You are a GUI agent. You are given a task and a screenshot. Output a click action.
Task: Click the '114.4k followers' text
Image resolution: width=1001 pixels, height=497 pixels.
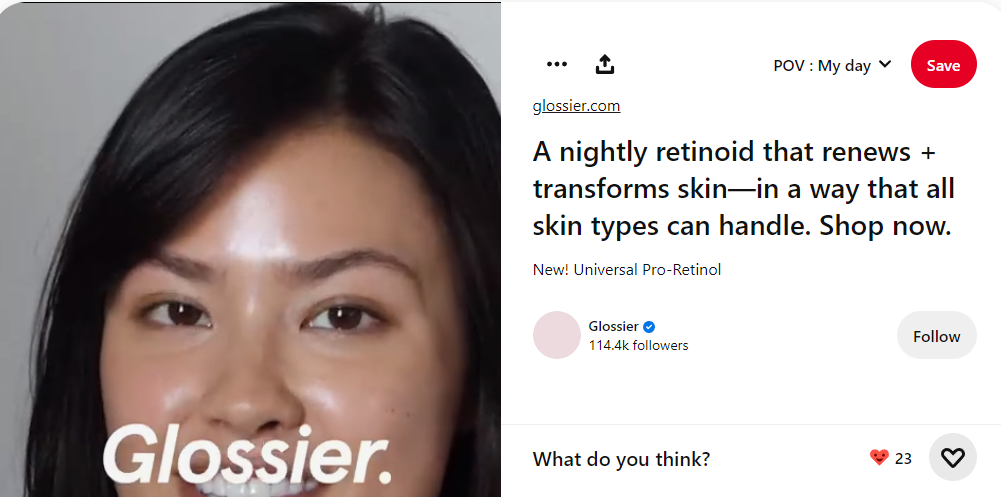pyautogui.click(x=638, y=346)
